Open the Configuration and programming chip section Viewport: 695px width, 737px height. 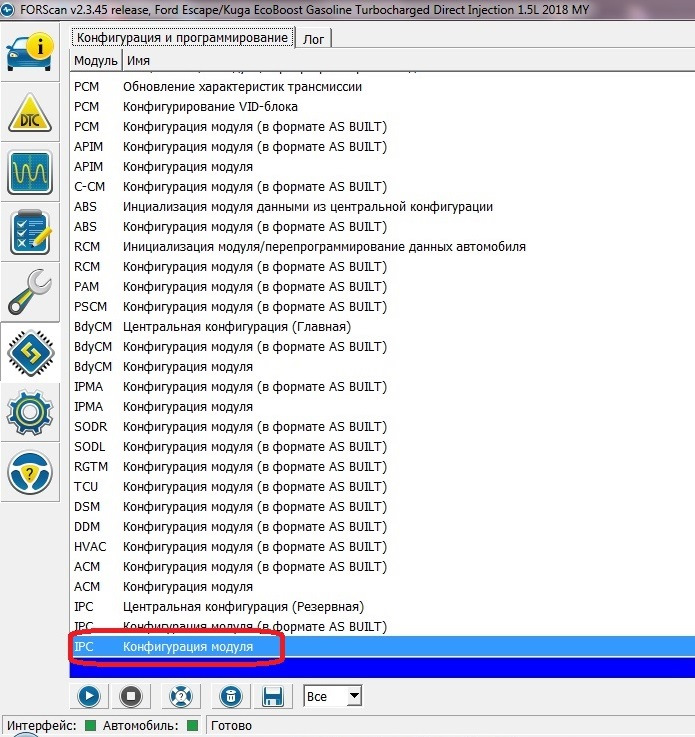tap(30, 352)
